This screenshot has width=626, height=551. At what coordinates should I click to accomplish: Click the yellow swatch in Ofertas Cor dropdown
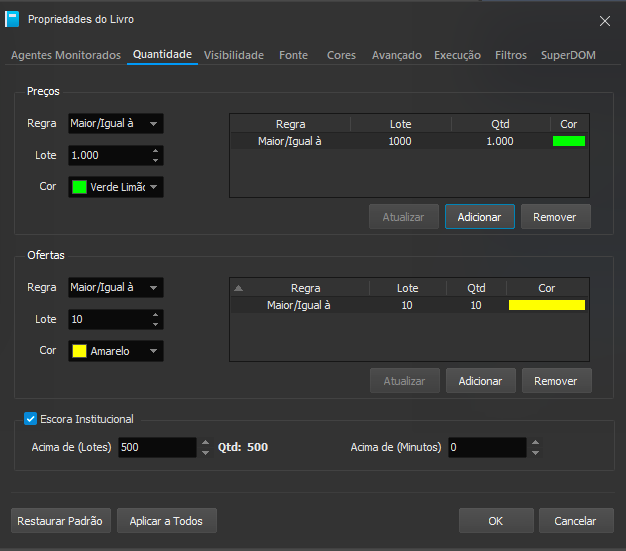coord(79,351)
